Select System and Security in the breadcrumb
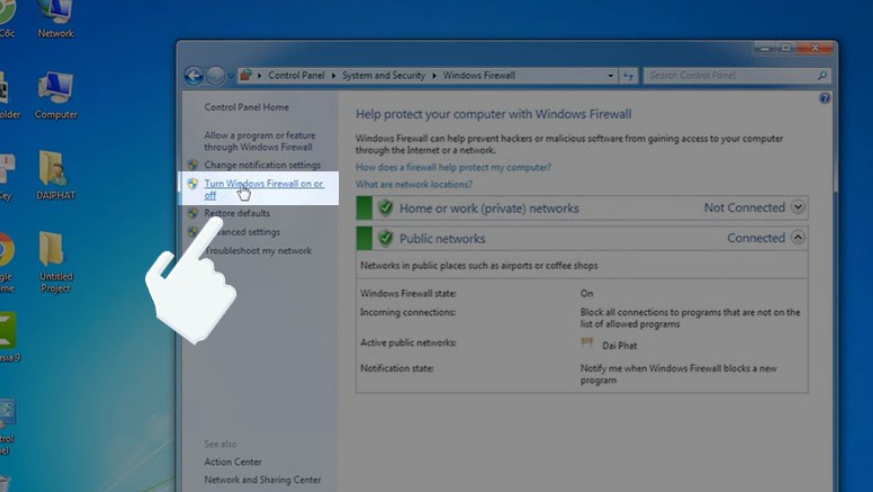This screenshot has width=873, height=492. [x=383, y=76]
